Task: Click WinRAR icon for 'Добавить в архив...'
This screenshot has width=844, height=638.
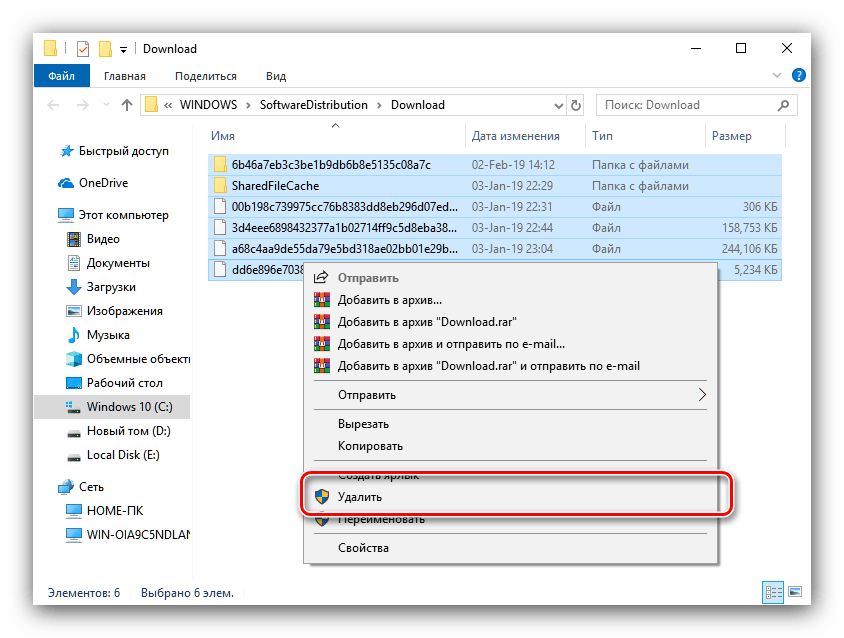Action: pos(322,300)
